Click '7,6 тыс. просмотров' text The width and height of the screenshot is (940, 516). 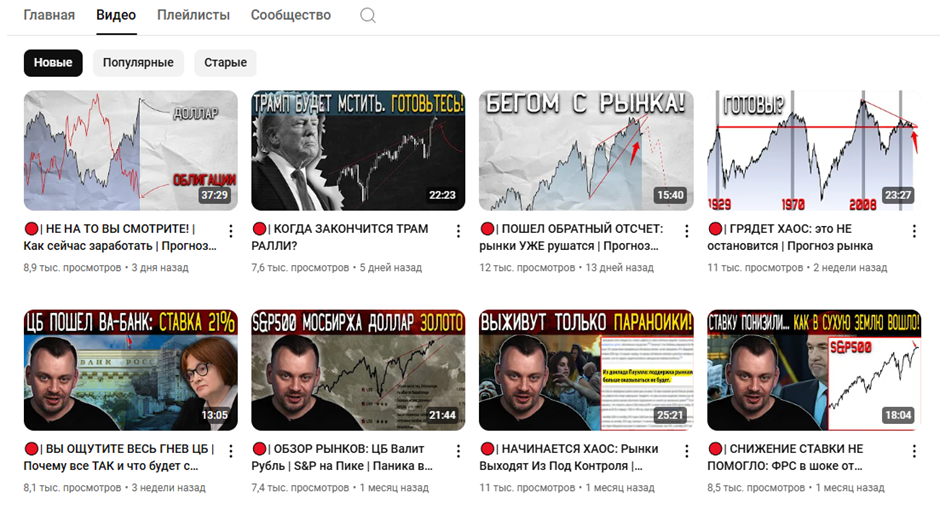tap(300, 268)
